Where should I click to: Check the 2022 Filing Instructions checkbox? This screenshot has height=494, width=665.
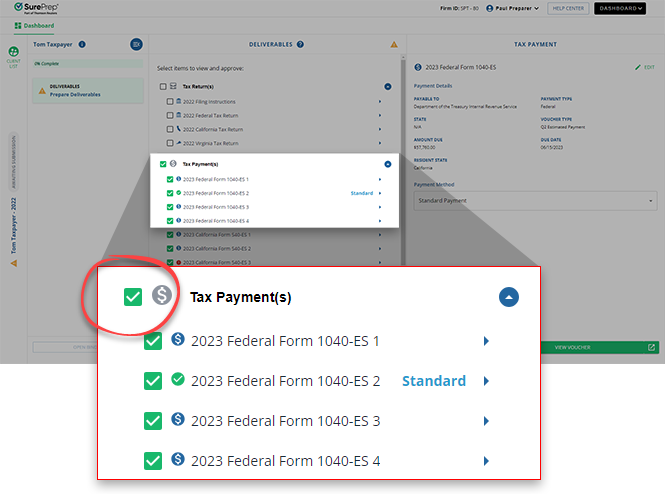pos(170,102)
